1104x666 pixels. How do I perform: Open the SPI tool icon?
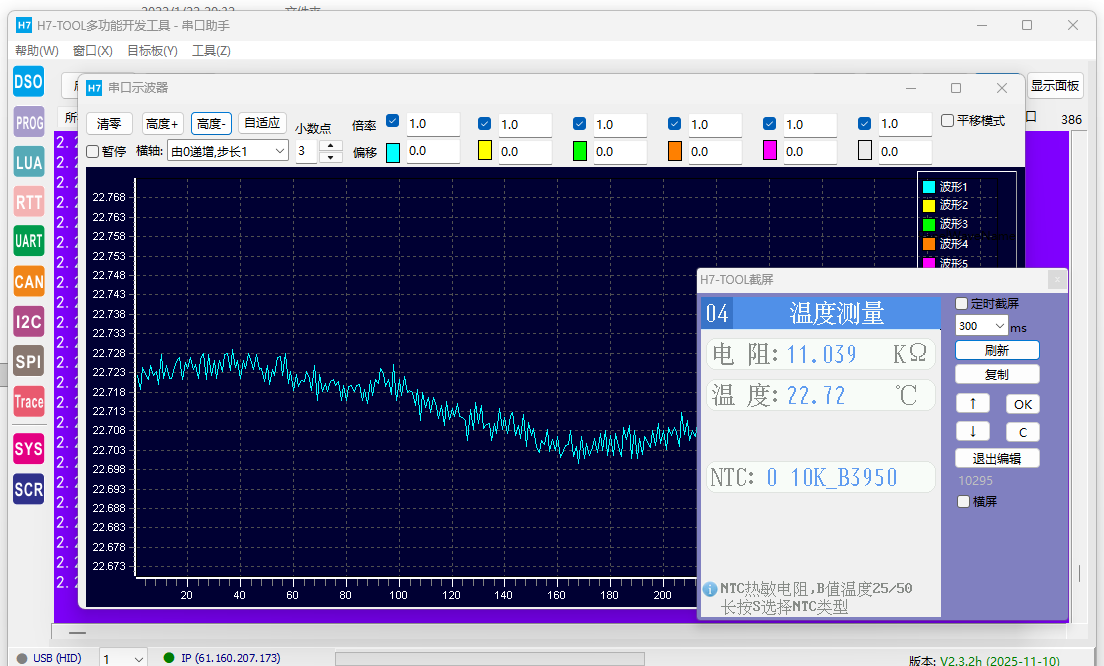[29, 361]
